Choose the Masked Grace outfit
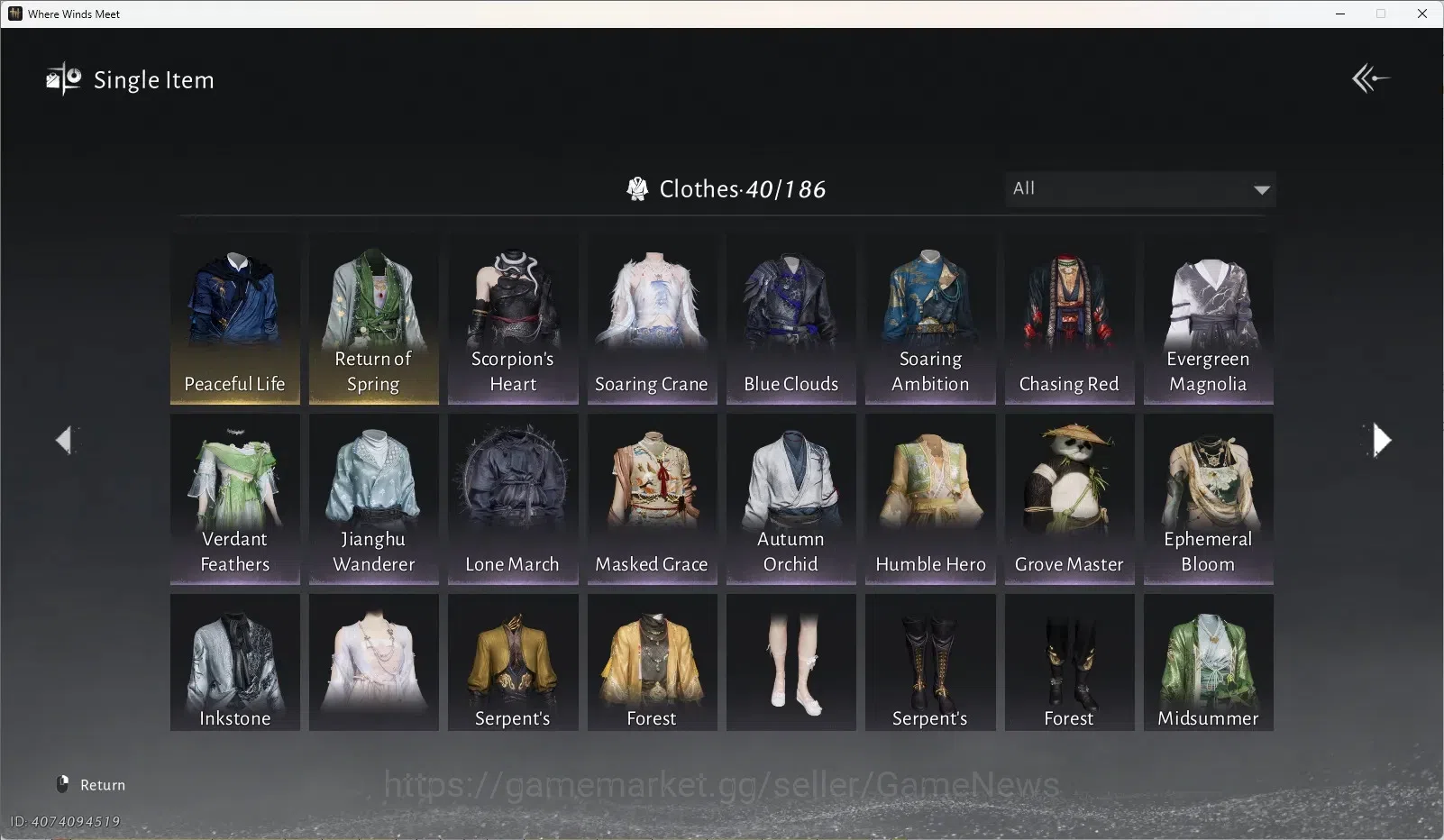The width and height of the screenshot is (1444, 840). click(x=652, y=498)
